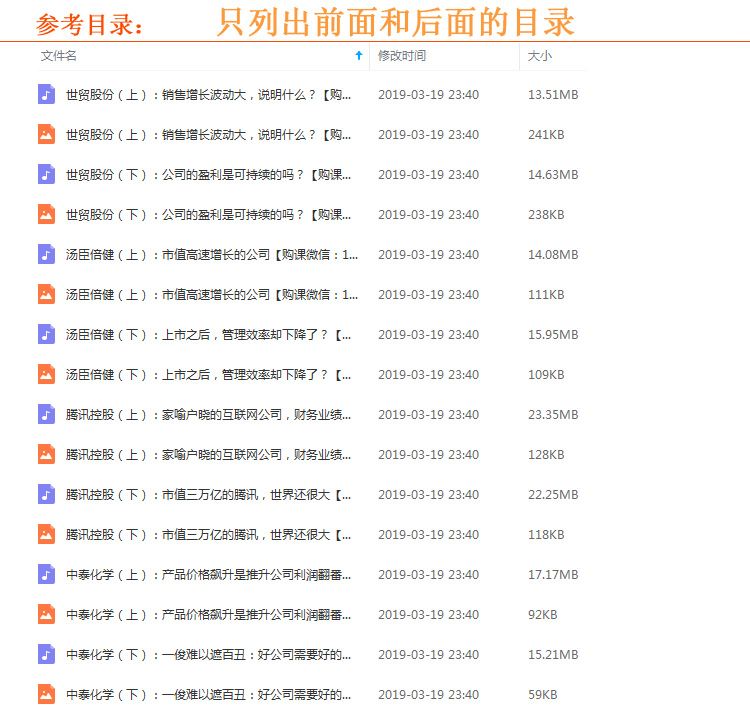
Task: Click the image icon for 汤臣倍健（上）
Action: (x=46, y=295)
